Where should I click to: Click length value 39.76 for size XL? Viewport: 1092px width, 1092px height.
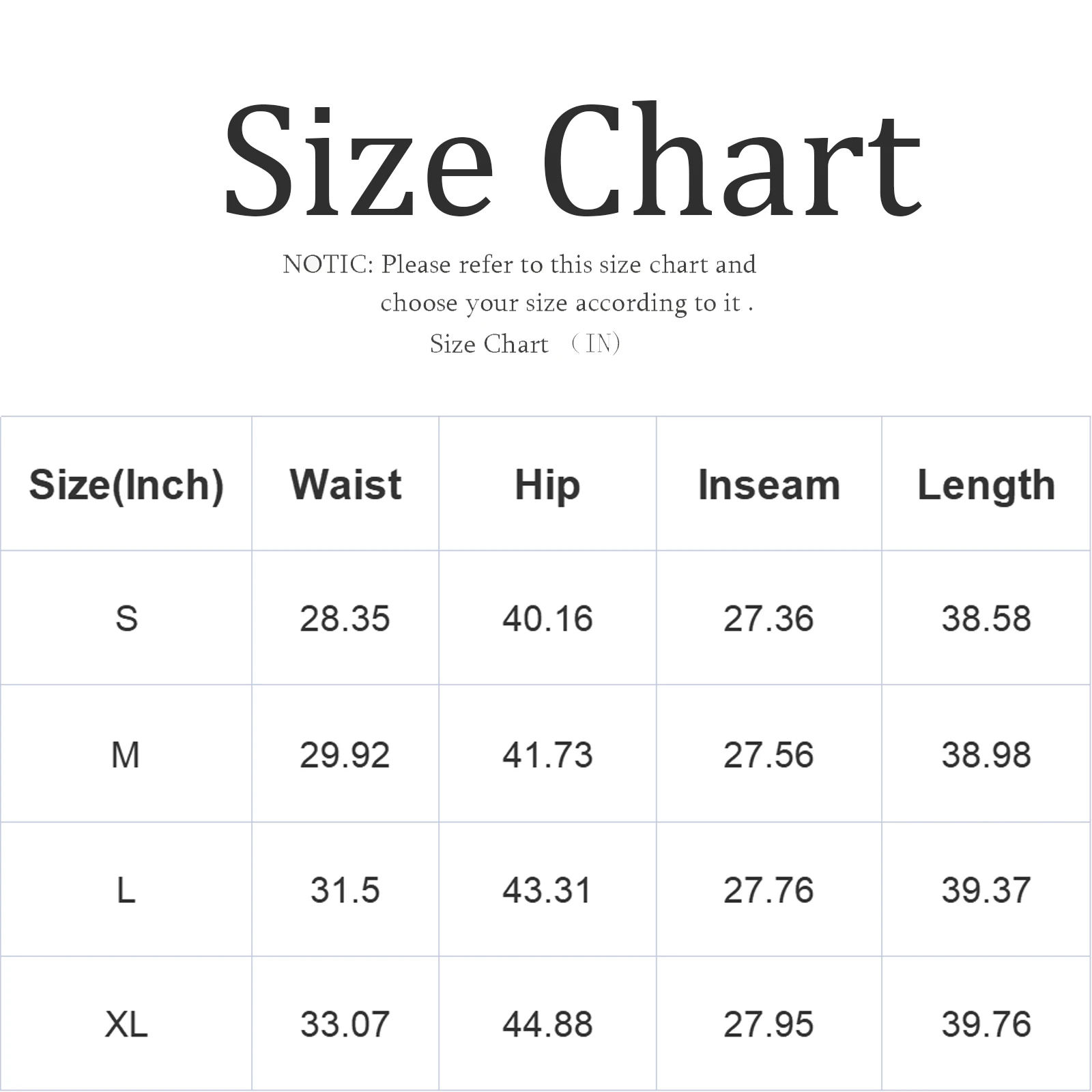click(x=986, y=1024)
